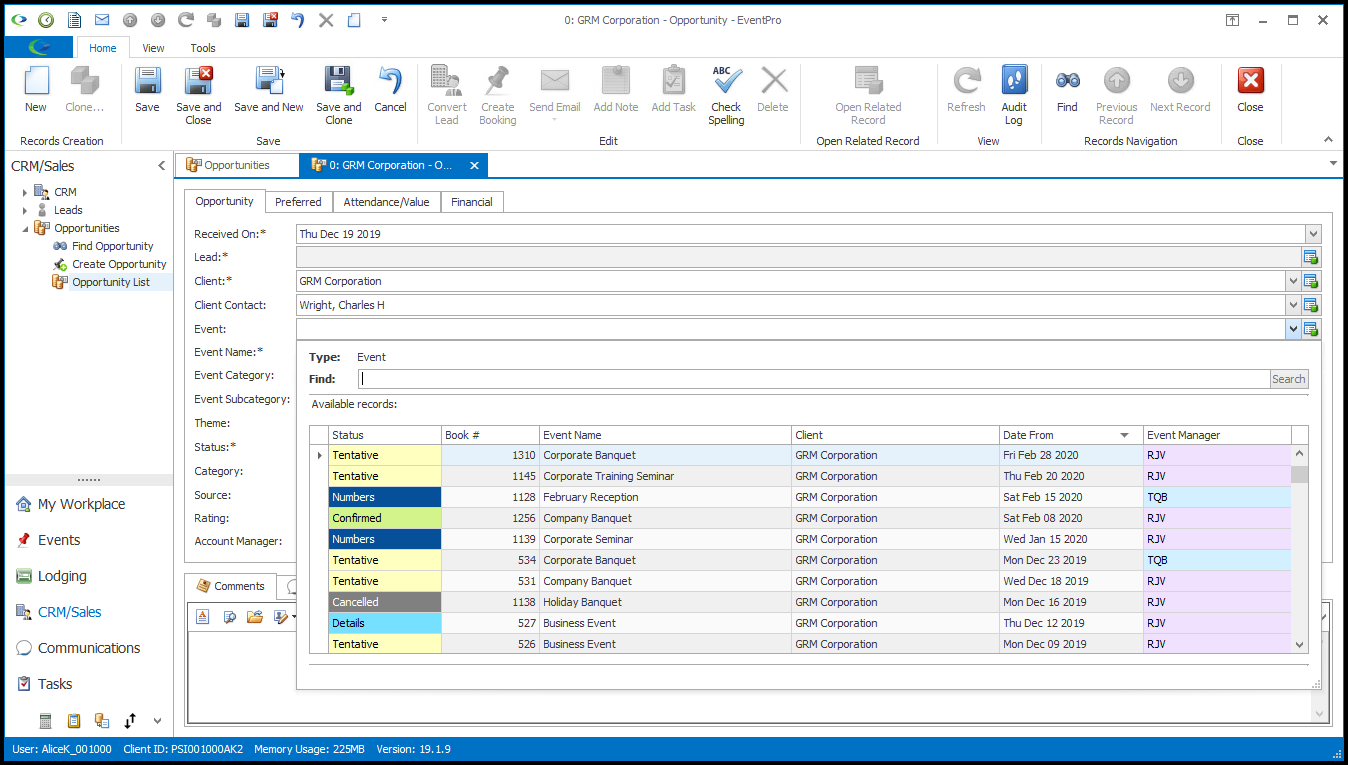Click Save and New in ribbon

[269, 89]
